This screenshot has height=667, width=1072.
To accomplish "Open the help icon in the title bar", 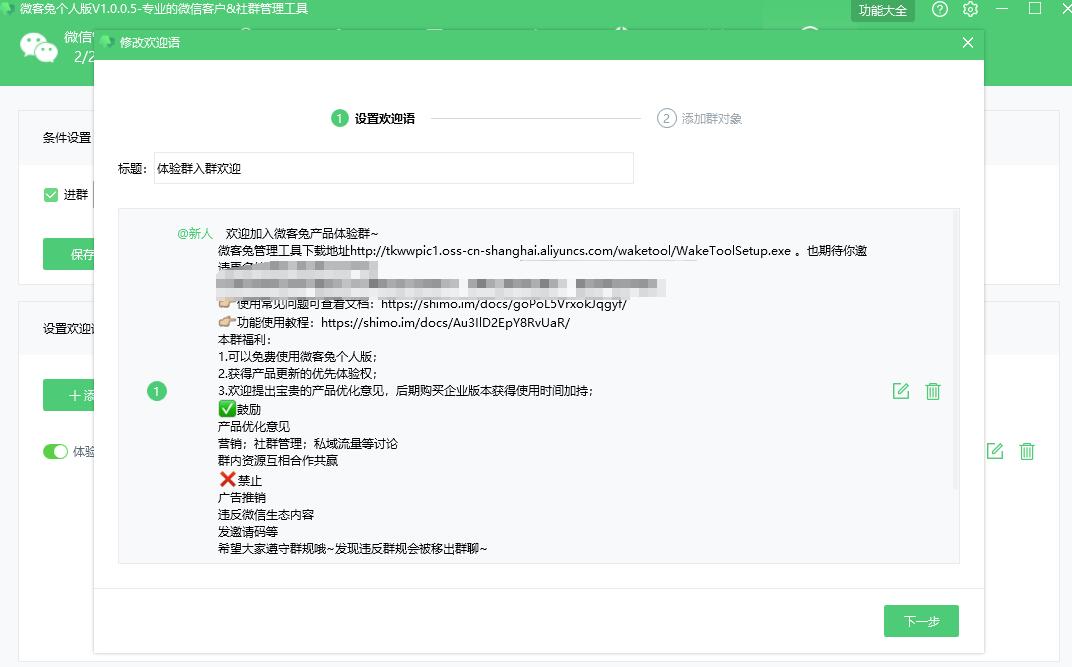I will (939, 10).
